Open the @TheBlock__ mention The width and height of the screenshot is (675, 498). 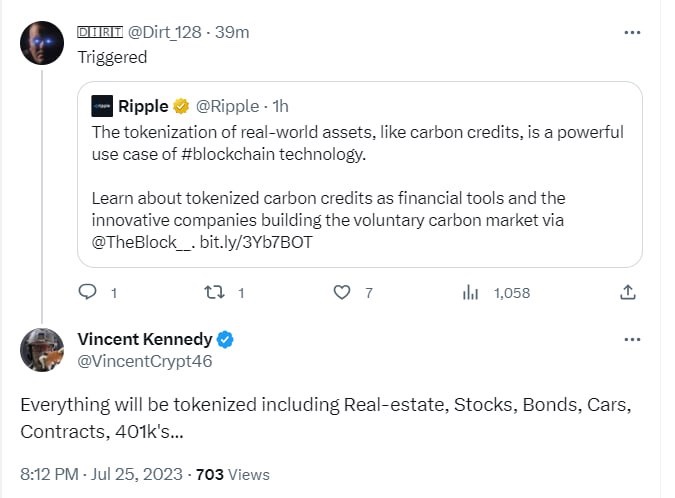tap(142, 242)
